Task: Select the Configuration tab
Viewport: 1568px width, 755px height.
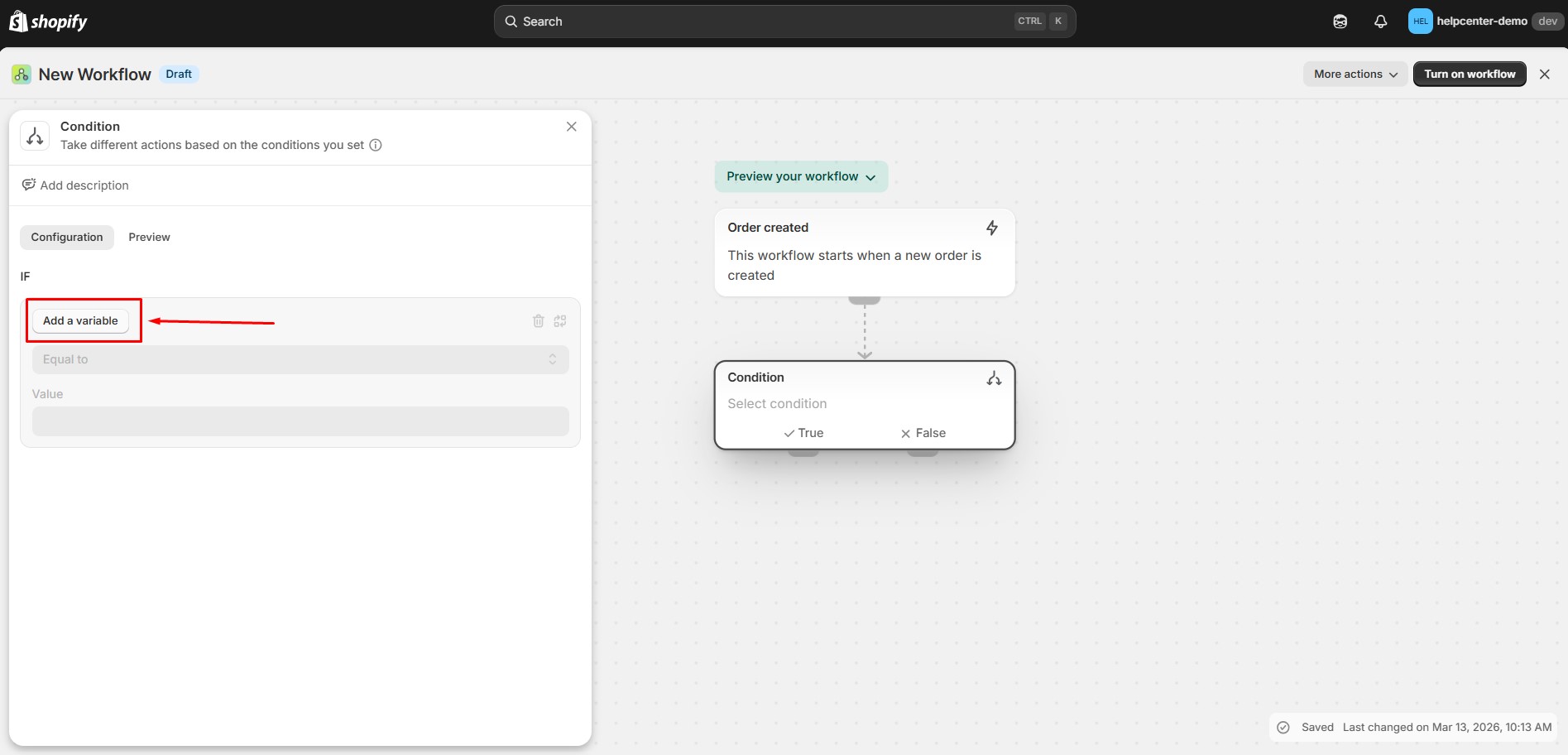Action: pyautogui.click(x=67, y=237)
